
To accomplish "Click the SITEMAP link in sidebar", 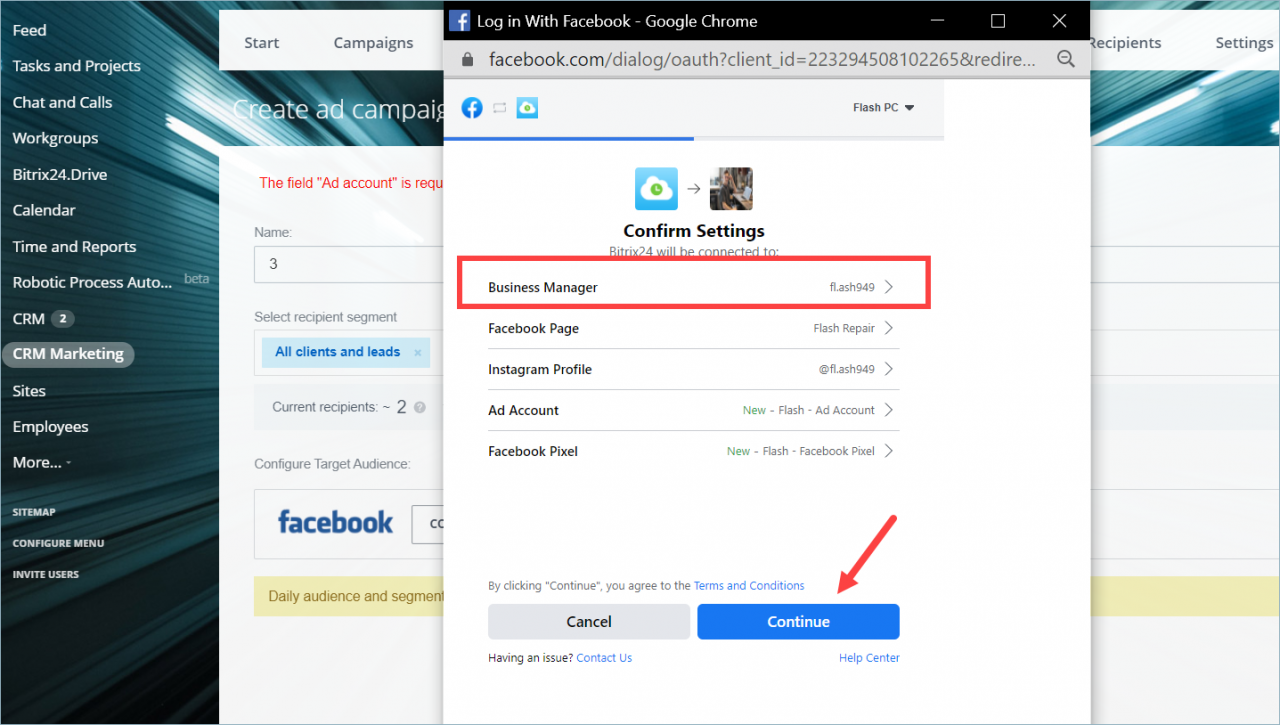I will coord(34,512).
